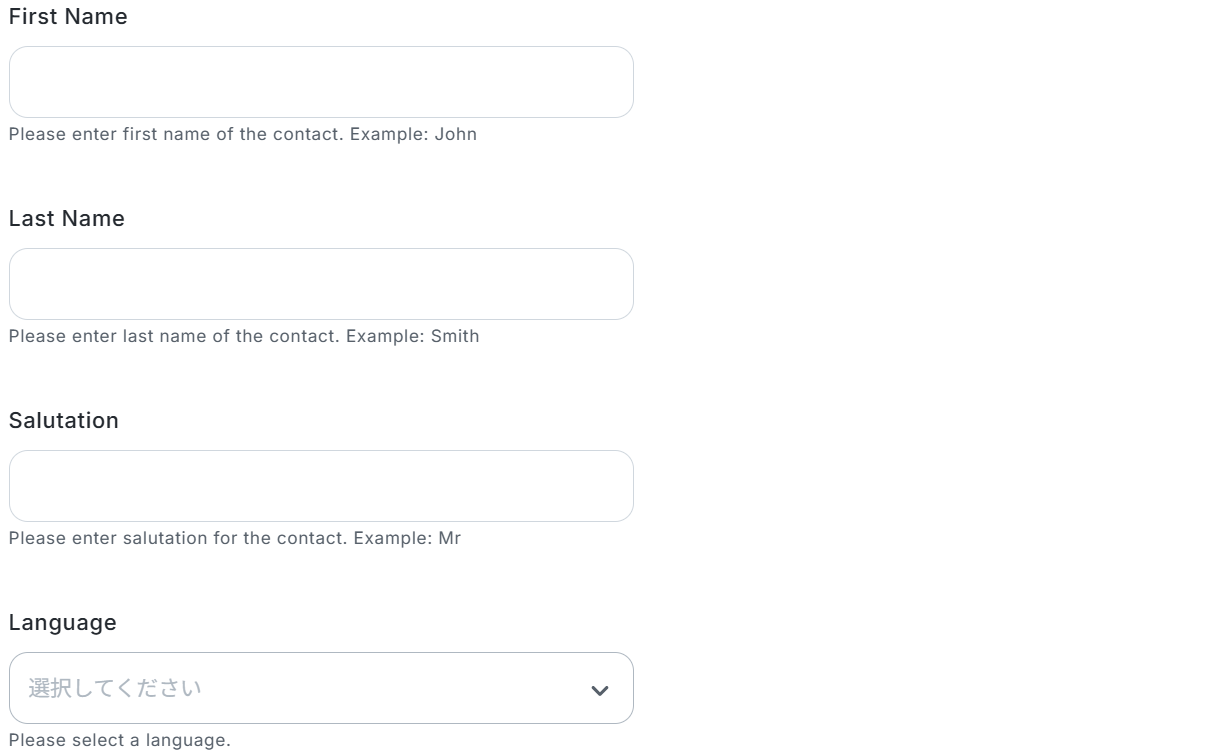The width and height of the screenshot is (1213, 756).
Task: Click the "Salutation" field label
Action: click(x=64, y=421)
